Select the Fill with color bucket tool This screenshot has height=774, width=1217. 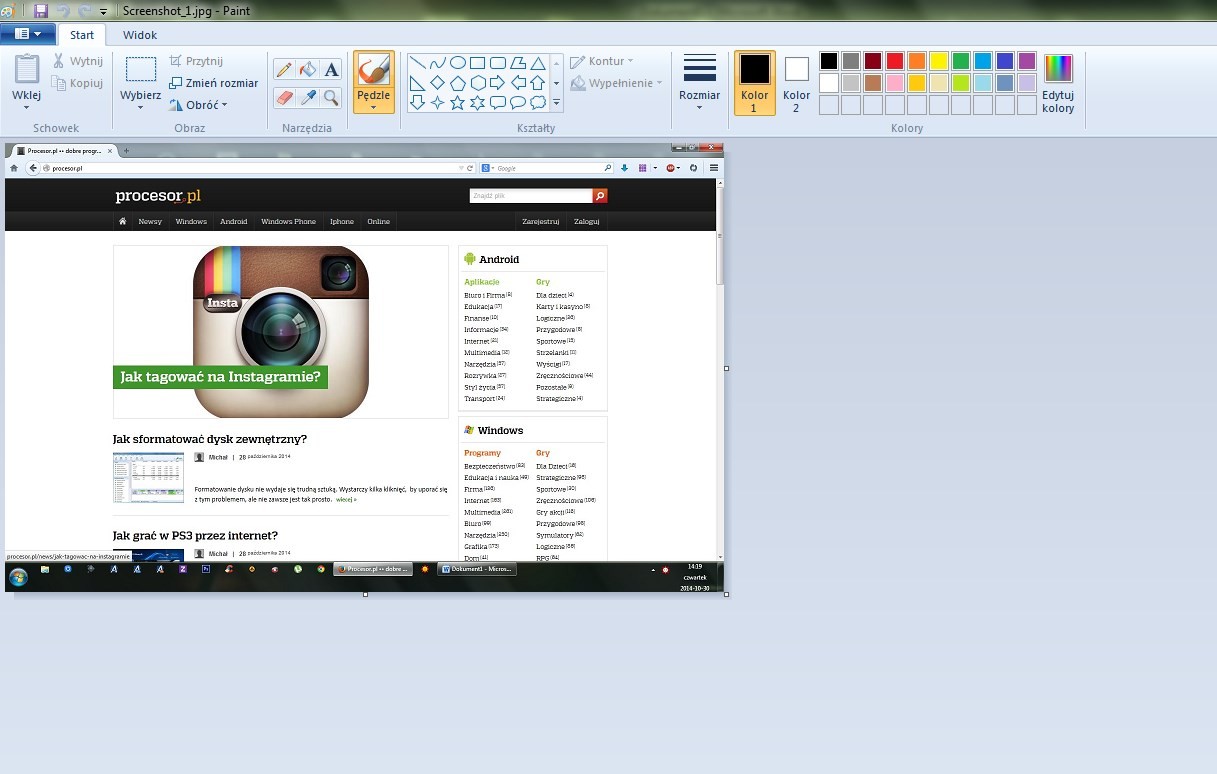[308, 69]
